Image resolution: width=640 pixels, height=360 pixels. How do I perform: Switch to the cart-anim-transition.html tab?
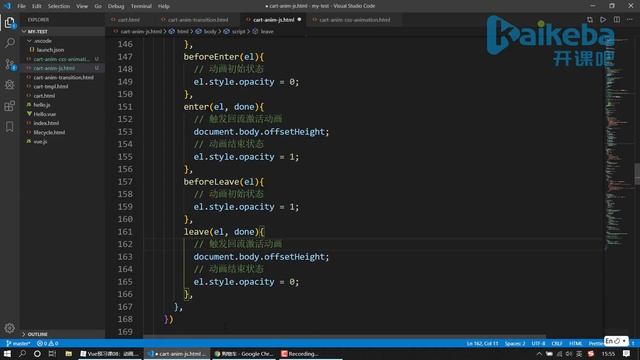pos(198,20)
